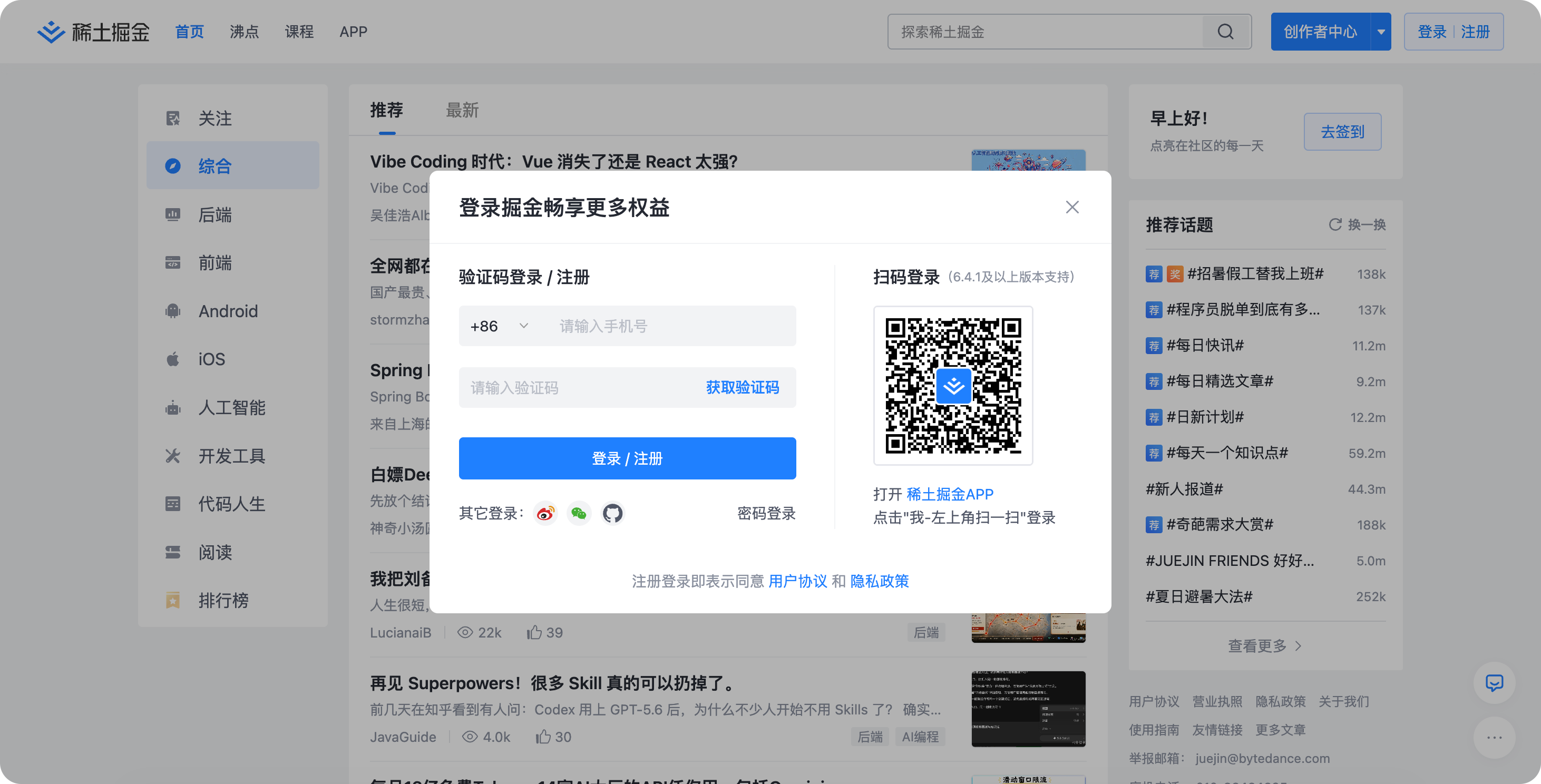Open the feedback chat floating button
This screenshot has width=1541, height=784.
(1494, 683)
